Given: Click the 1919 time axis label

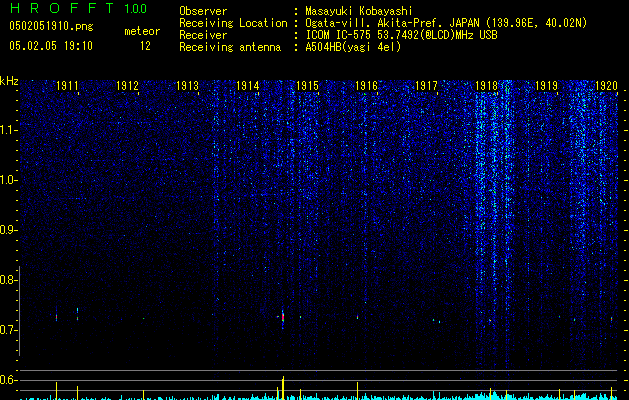Looking at the screenshot, I should (x=546, y=86).
